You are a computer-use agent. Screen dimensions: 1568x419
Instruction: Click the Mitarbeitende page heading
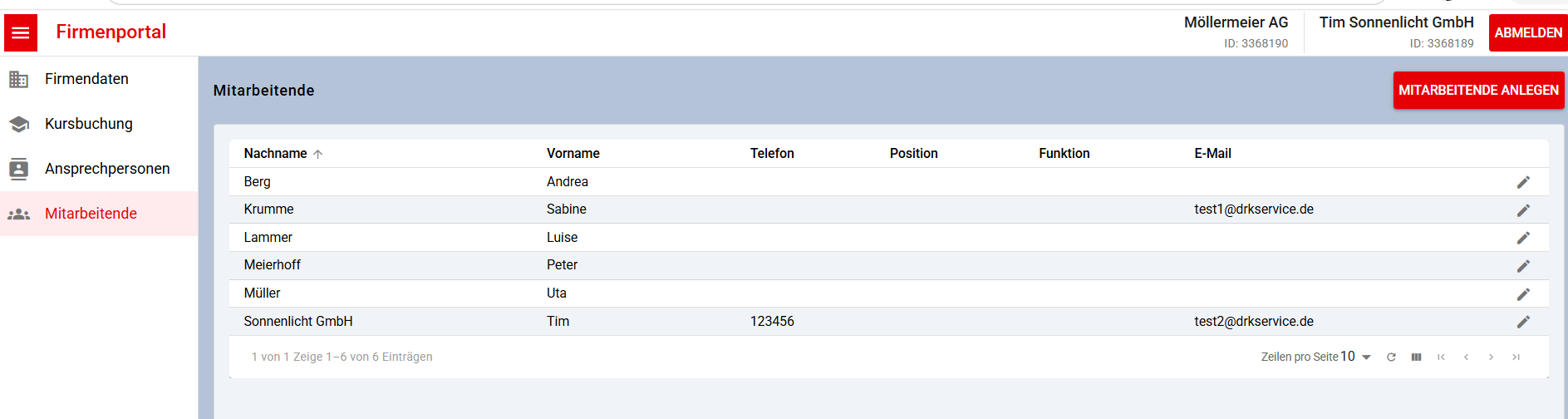click(263, 91)
